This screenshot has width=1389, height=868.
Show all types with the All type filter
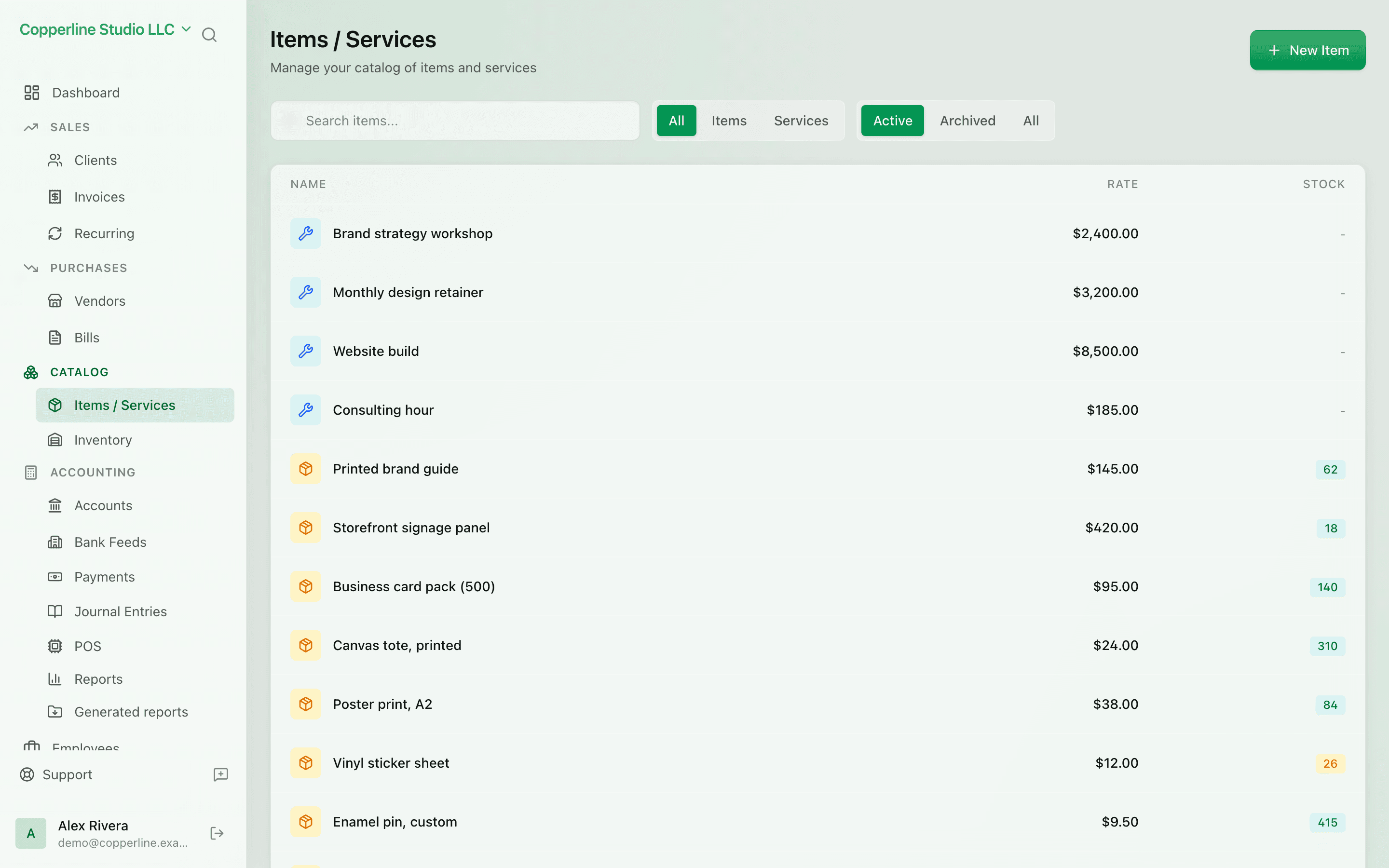pyautogui.click(x=676, y=121)
